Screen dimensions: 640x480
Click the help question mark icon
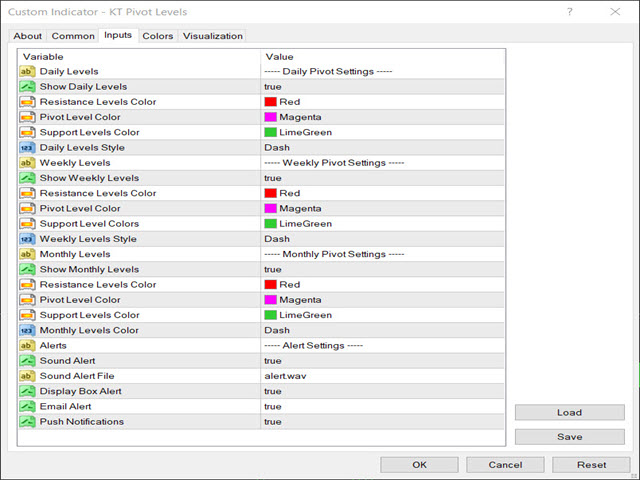[x=570, y=12]
